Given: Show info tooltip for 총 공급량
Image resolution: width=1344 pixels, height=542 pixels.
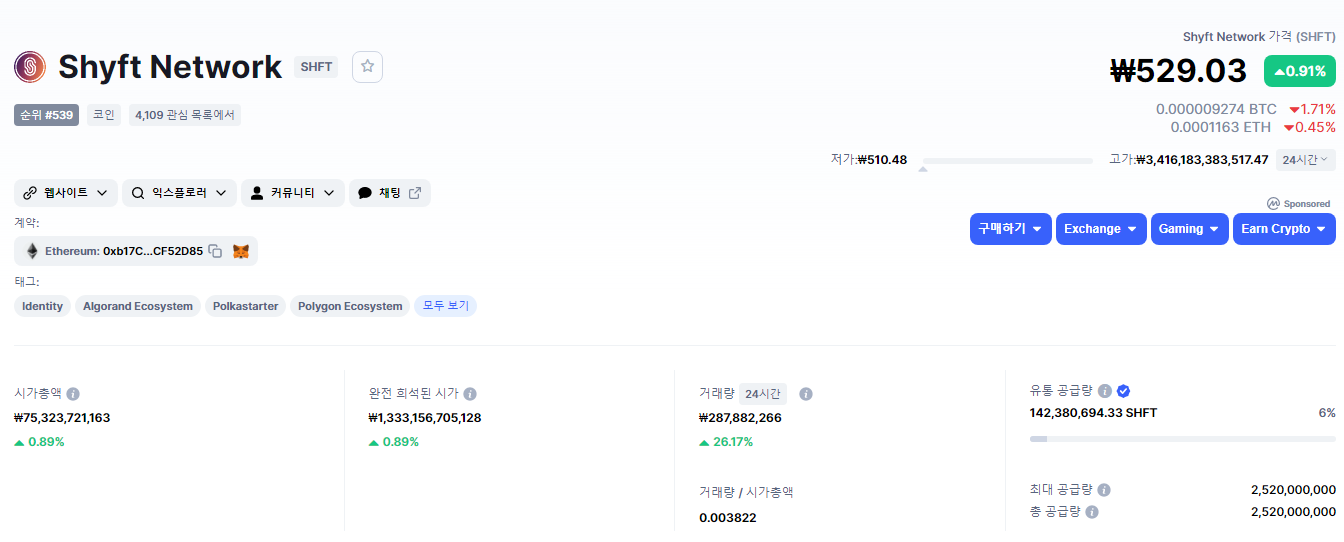Looking at the screenshot, I should 1092,512.
